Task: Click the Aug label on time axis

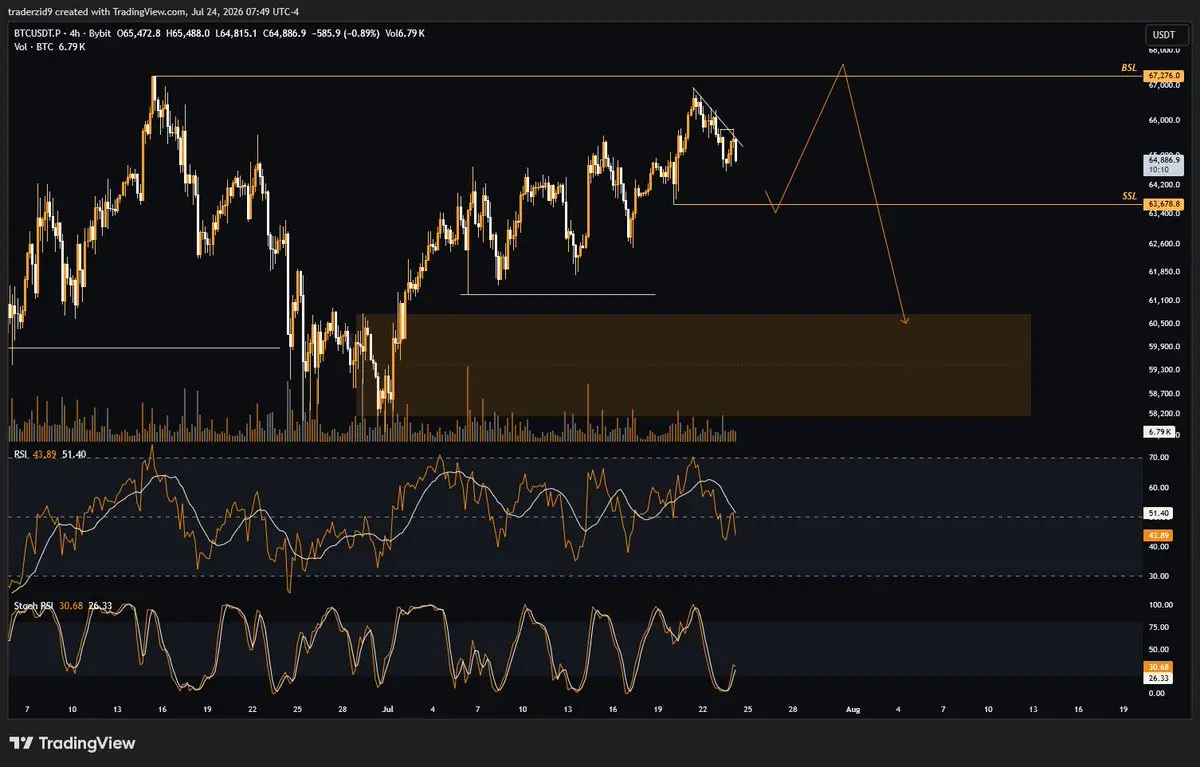Action: (x=852, y=709)
